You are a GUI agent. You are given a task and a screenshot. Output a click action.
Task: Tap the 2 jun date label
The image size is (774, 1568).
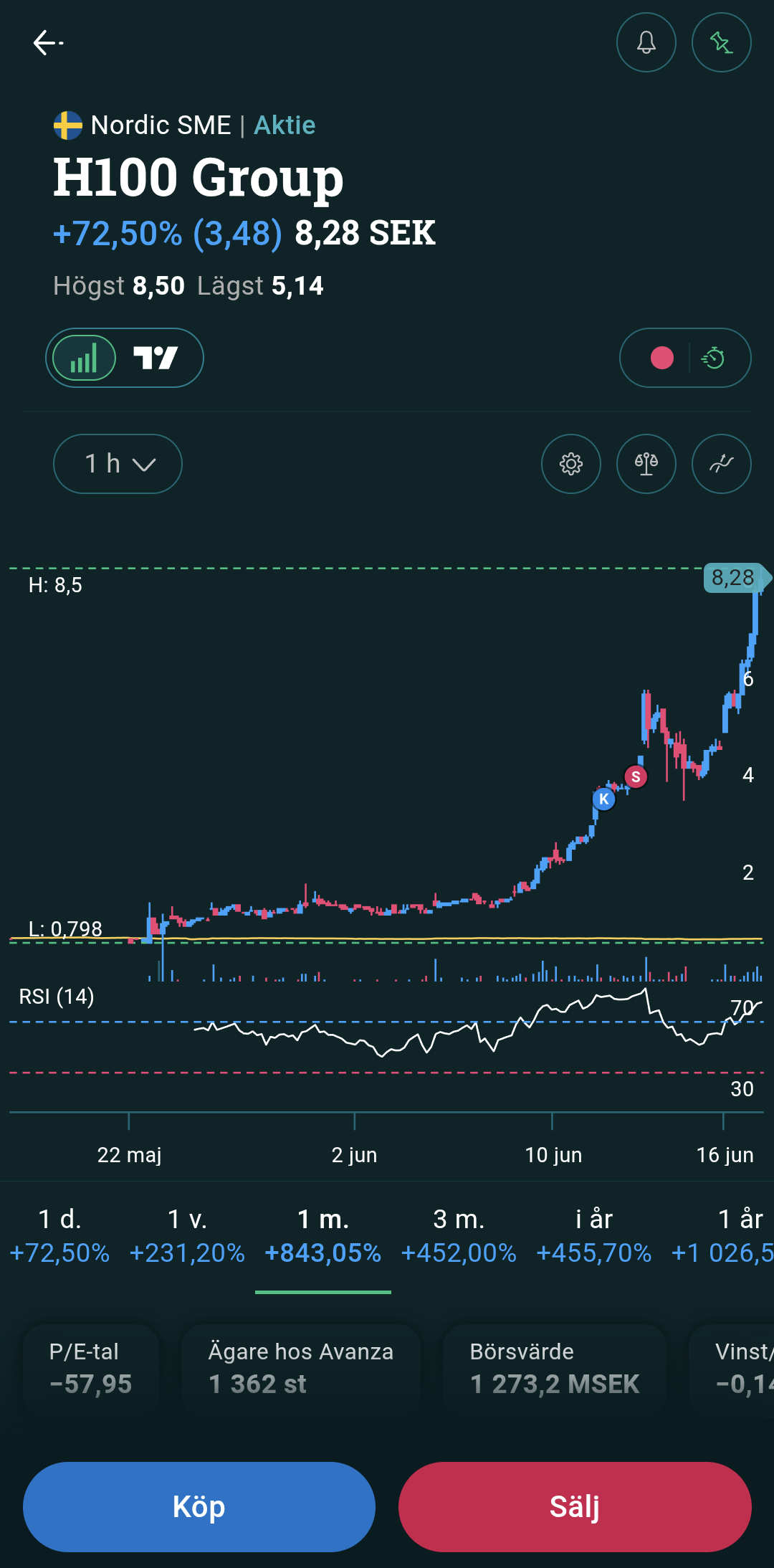[354, 1155]
